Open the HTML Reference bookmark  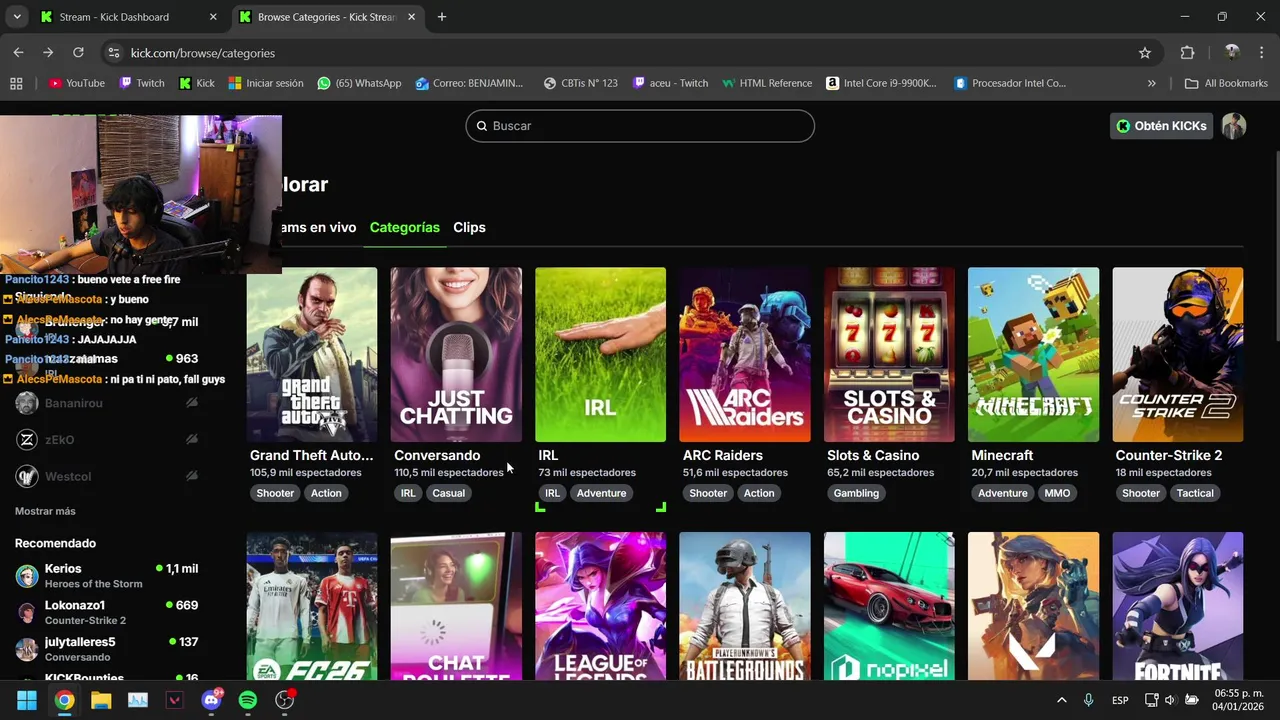(x=767, y=83)
